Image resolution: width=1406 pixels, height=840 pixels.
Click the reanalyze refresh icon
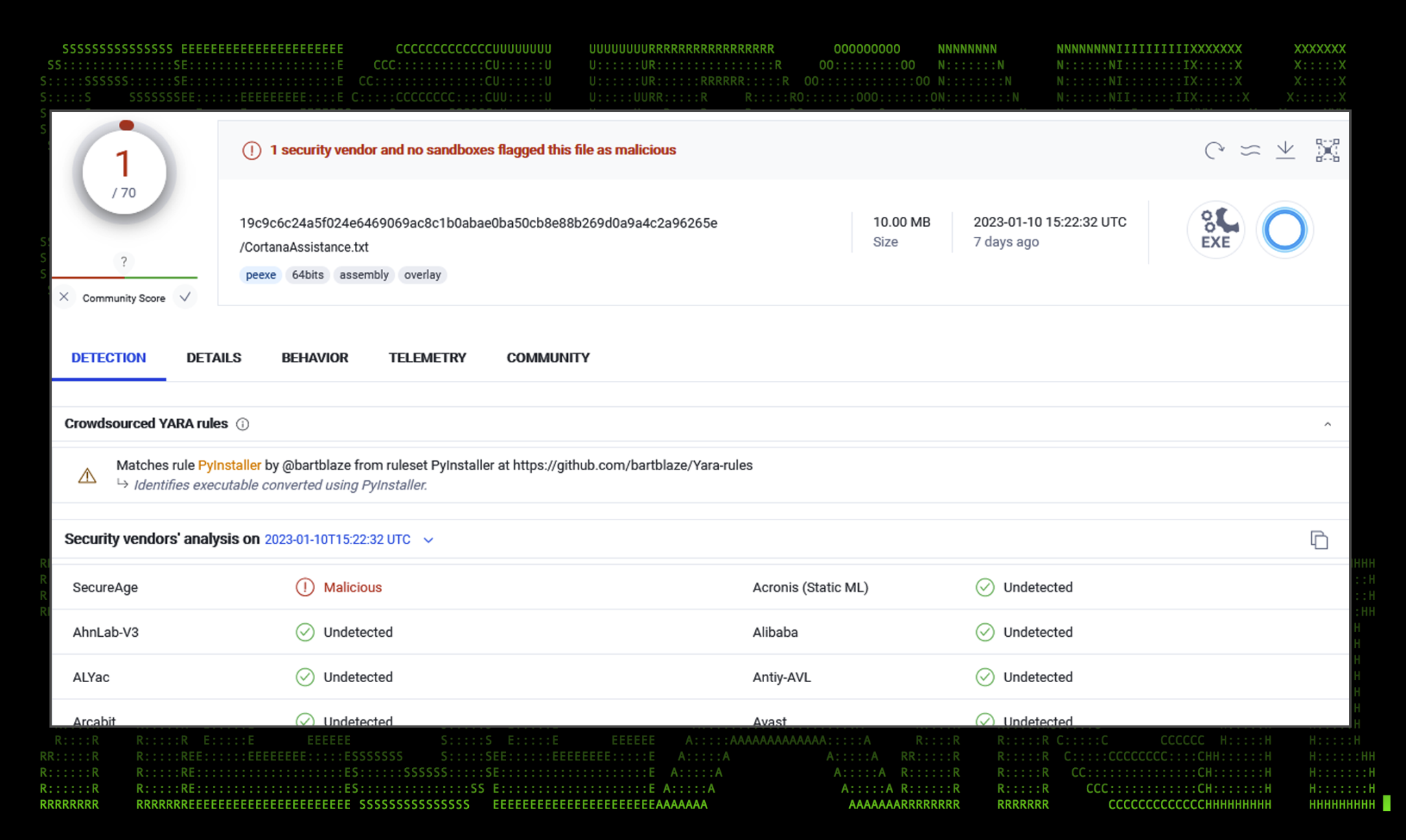1214,150
